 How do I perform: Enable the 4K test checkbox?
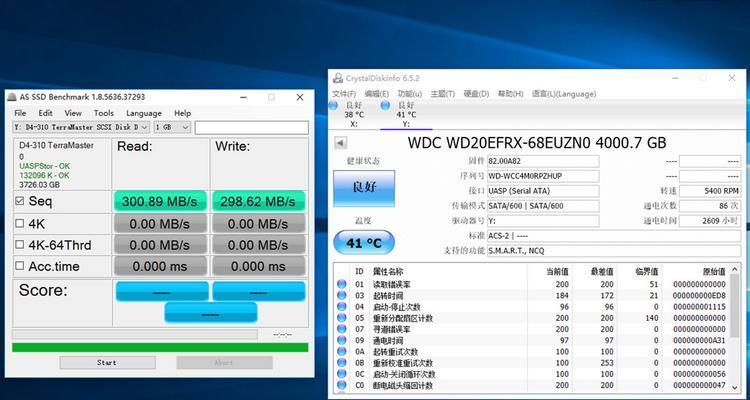(20, 223)
